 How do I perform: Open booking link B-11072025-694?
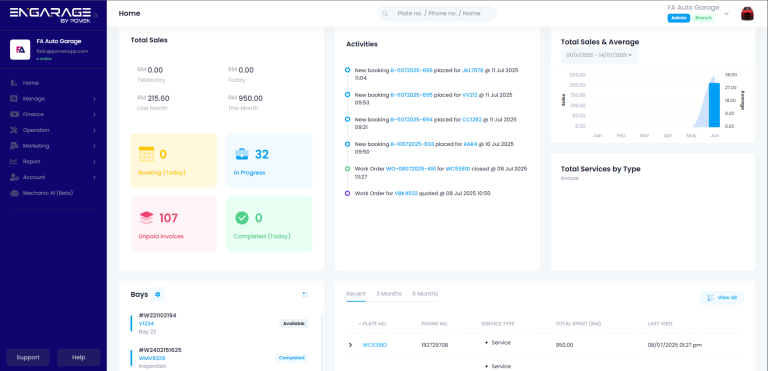(x=411, y=119)
